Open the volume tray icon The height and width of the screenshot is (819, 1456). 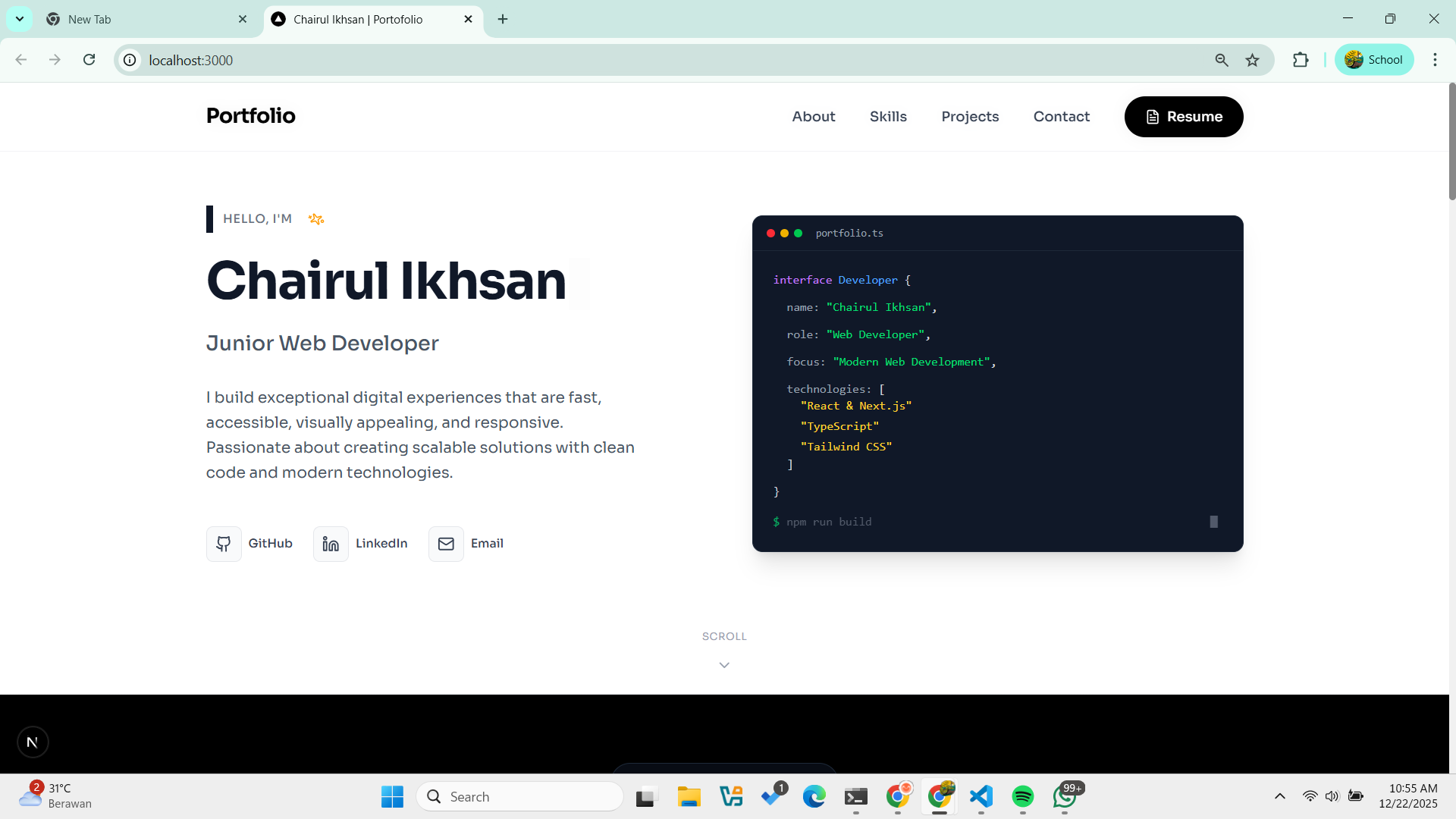[x=1332, y=796]
